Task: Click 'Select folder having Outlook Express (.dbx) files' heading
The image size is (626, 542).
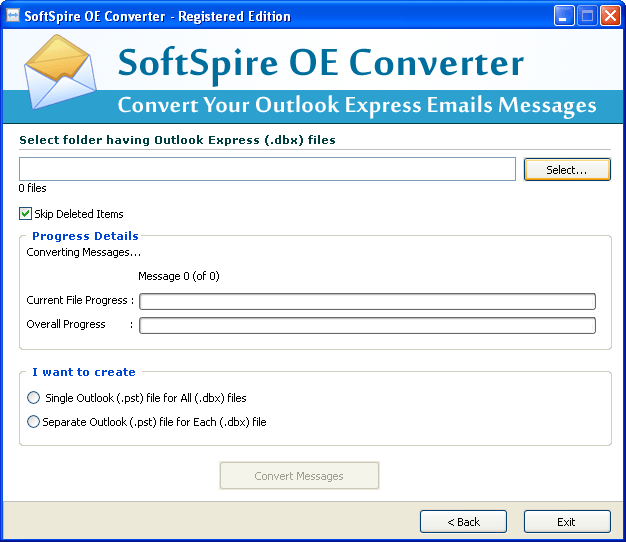Action: point(177,140)
